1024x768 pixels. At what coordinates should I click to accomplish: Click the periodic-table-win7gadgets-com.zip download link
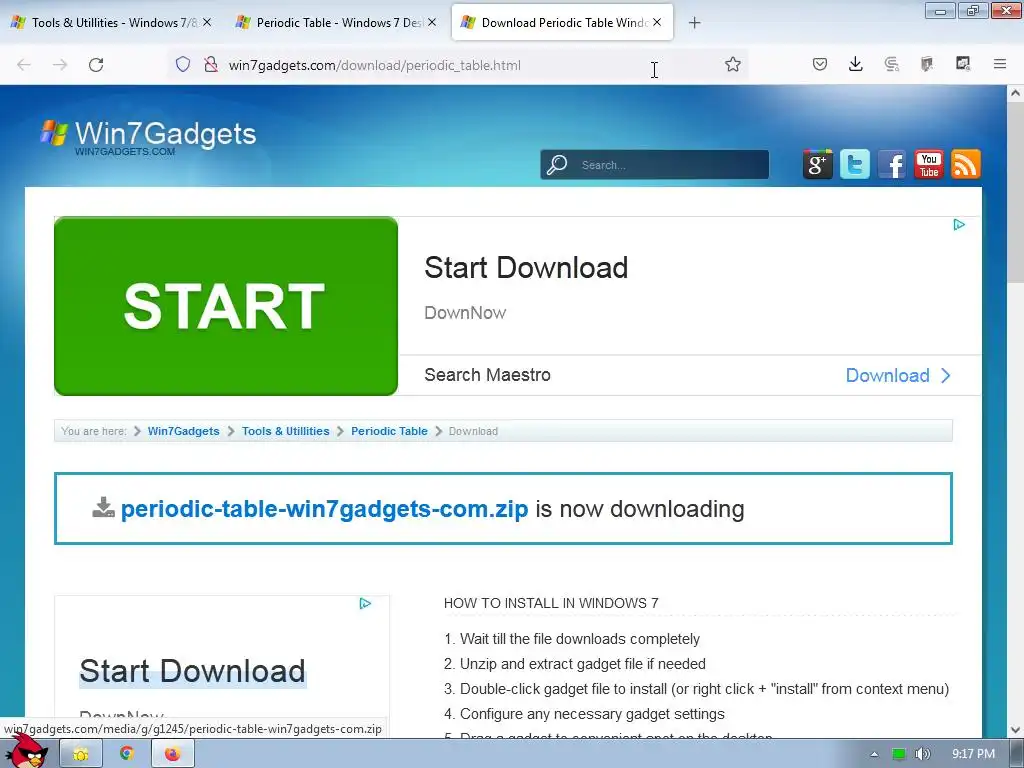click(x=325, y=509)
